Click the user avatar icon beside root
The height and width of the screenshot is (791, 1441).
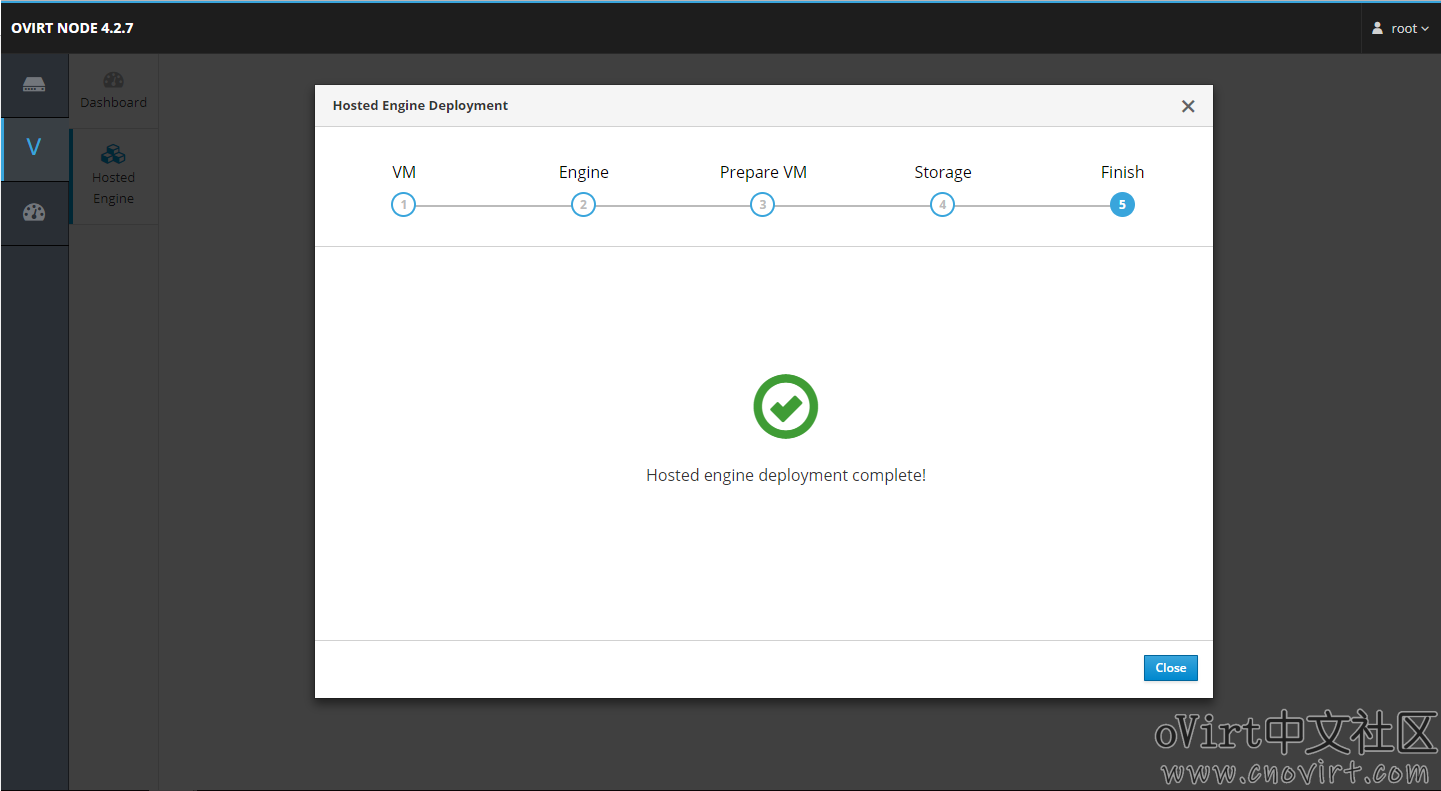tap(1377, 28)
